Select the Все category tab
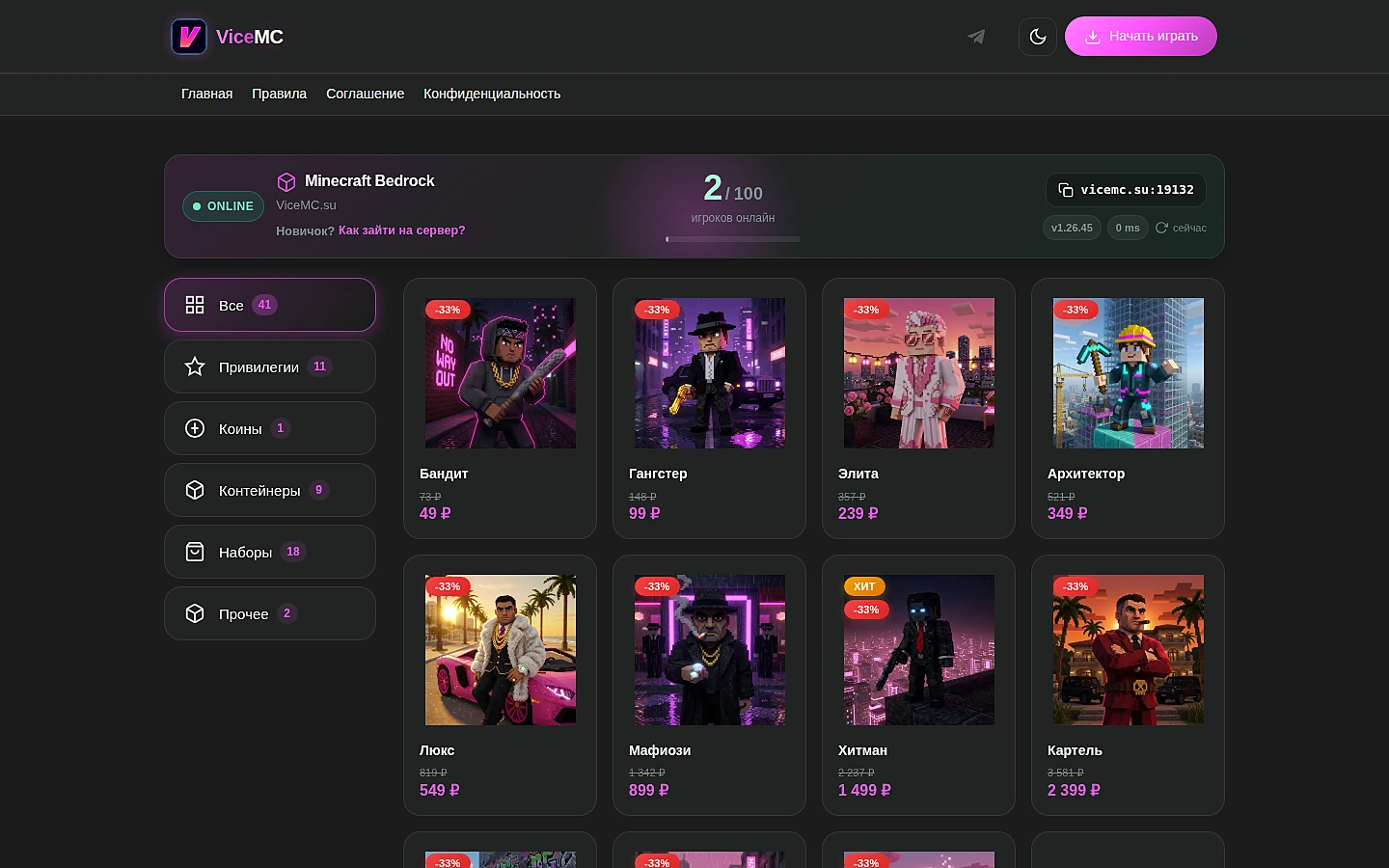Viewport: 1389px width, 868px height. coord(270,305)
